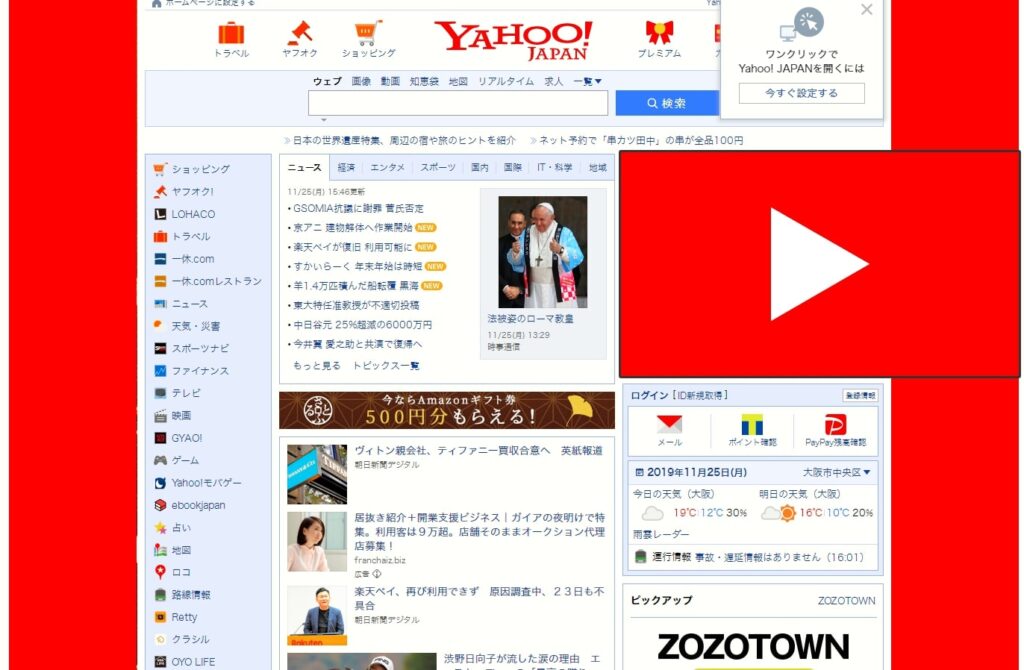Click the 今すぐ設定する button
The width and height of the screenshot is (1024, 670).
801,93
